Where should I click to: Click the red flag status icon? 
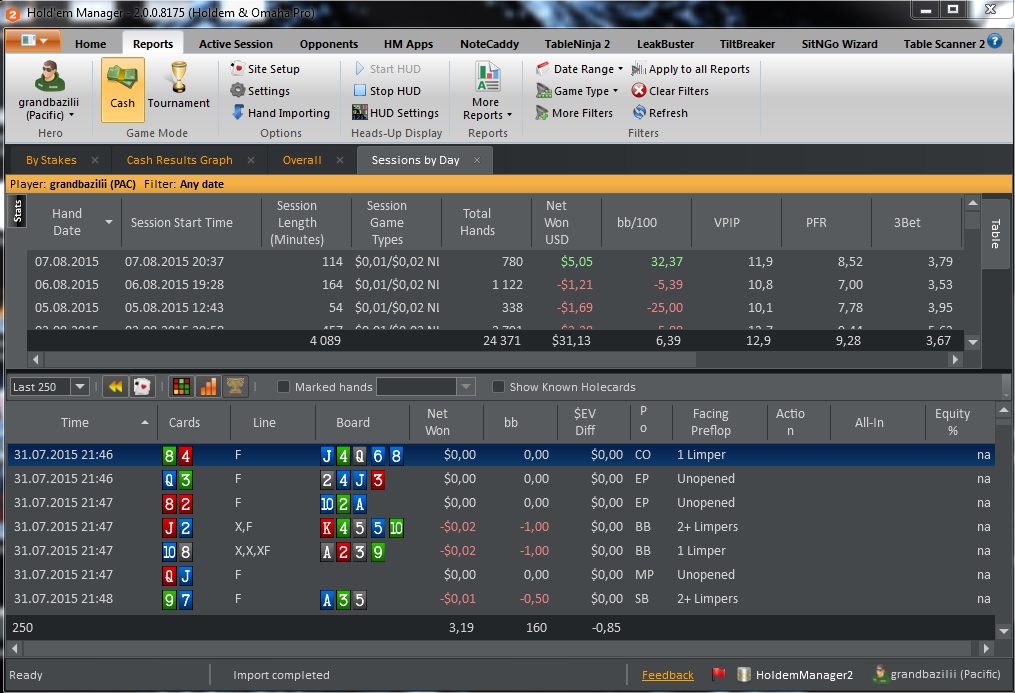click(719, 674)
